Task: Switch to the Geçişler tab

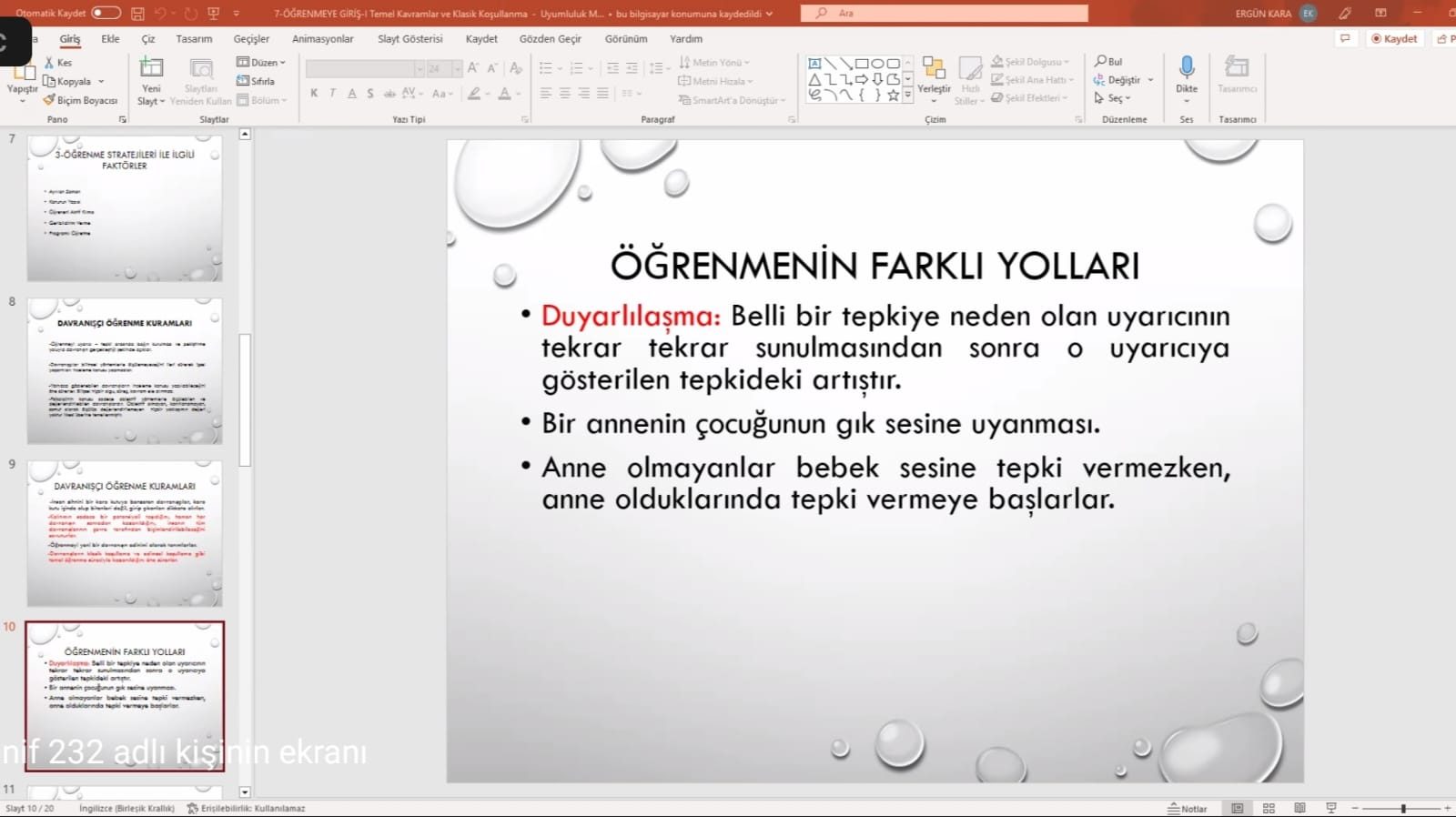Action: (251, 39)
